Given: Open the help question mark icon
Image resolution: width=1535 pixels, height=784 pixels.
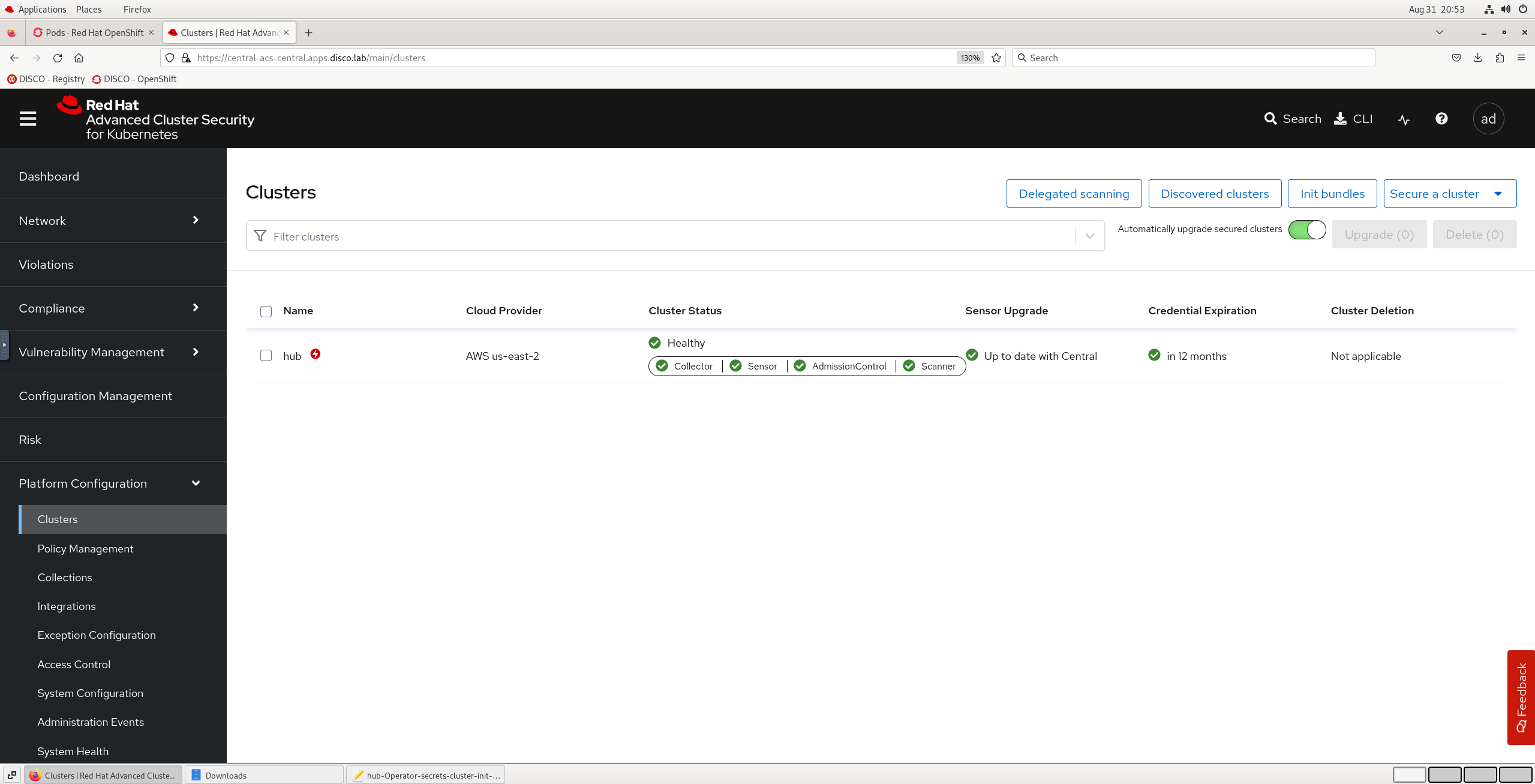Looking at the screenshot, I should 1441,119.
